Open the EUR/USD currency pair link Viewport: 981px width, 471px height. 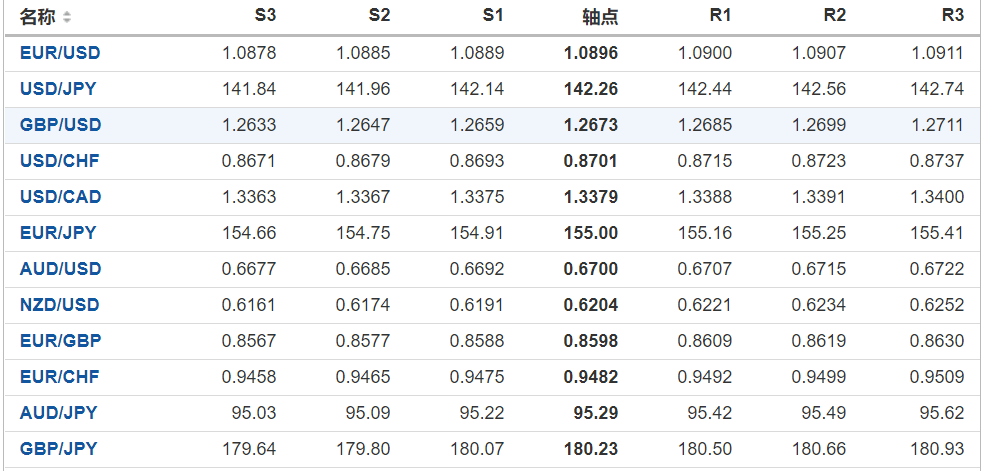(60, 53)
